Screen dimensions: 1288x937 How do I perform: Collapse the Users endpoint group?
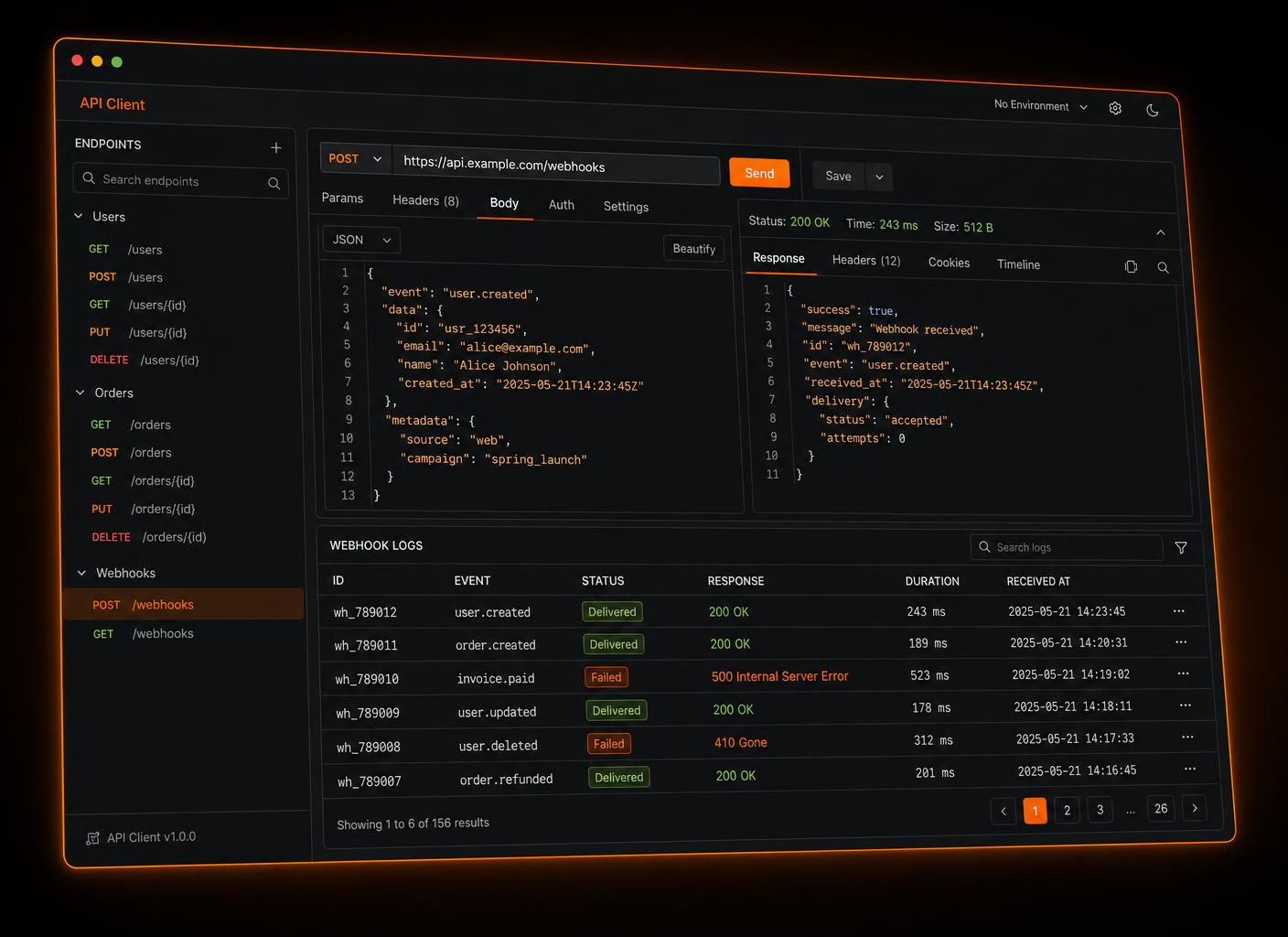pos(79,216)
